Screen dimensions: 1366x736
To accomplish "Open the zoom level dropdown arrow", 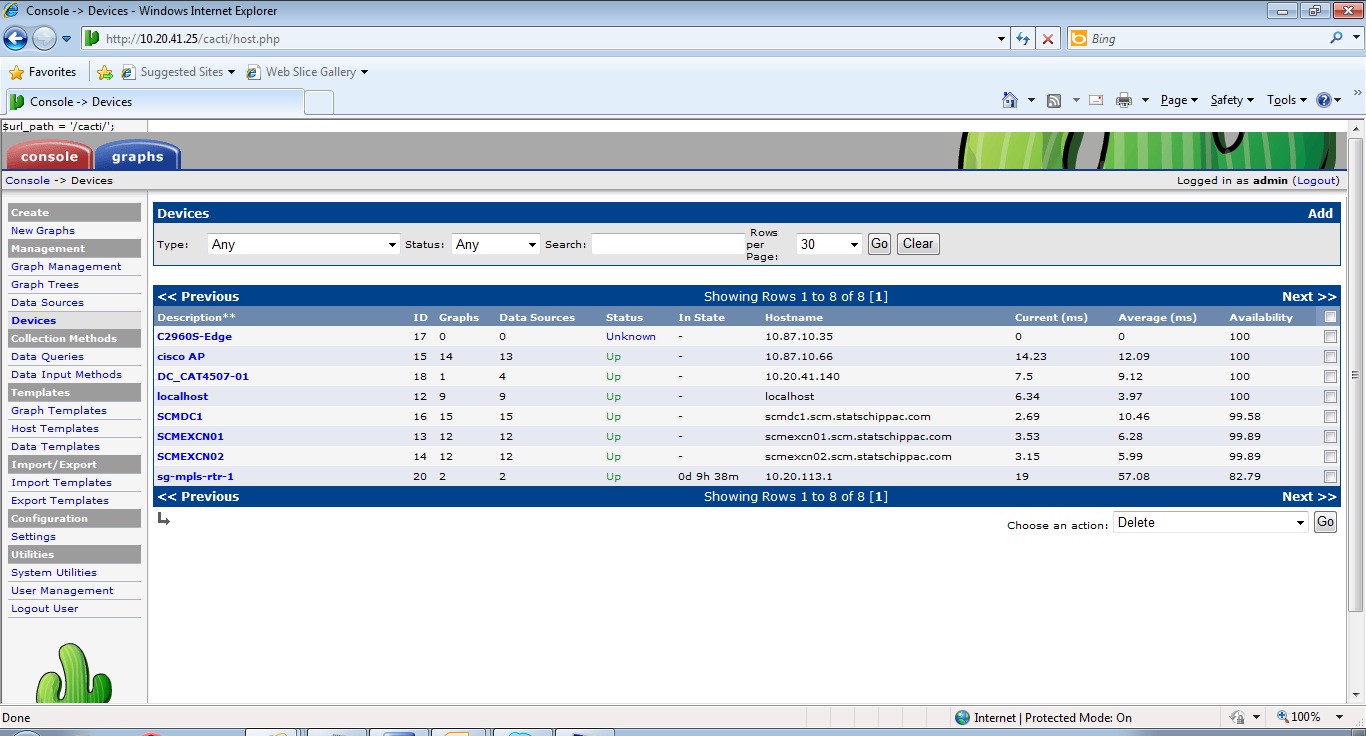I will (x=1341, y=717).
